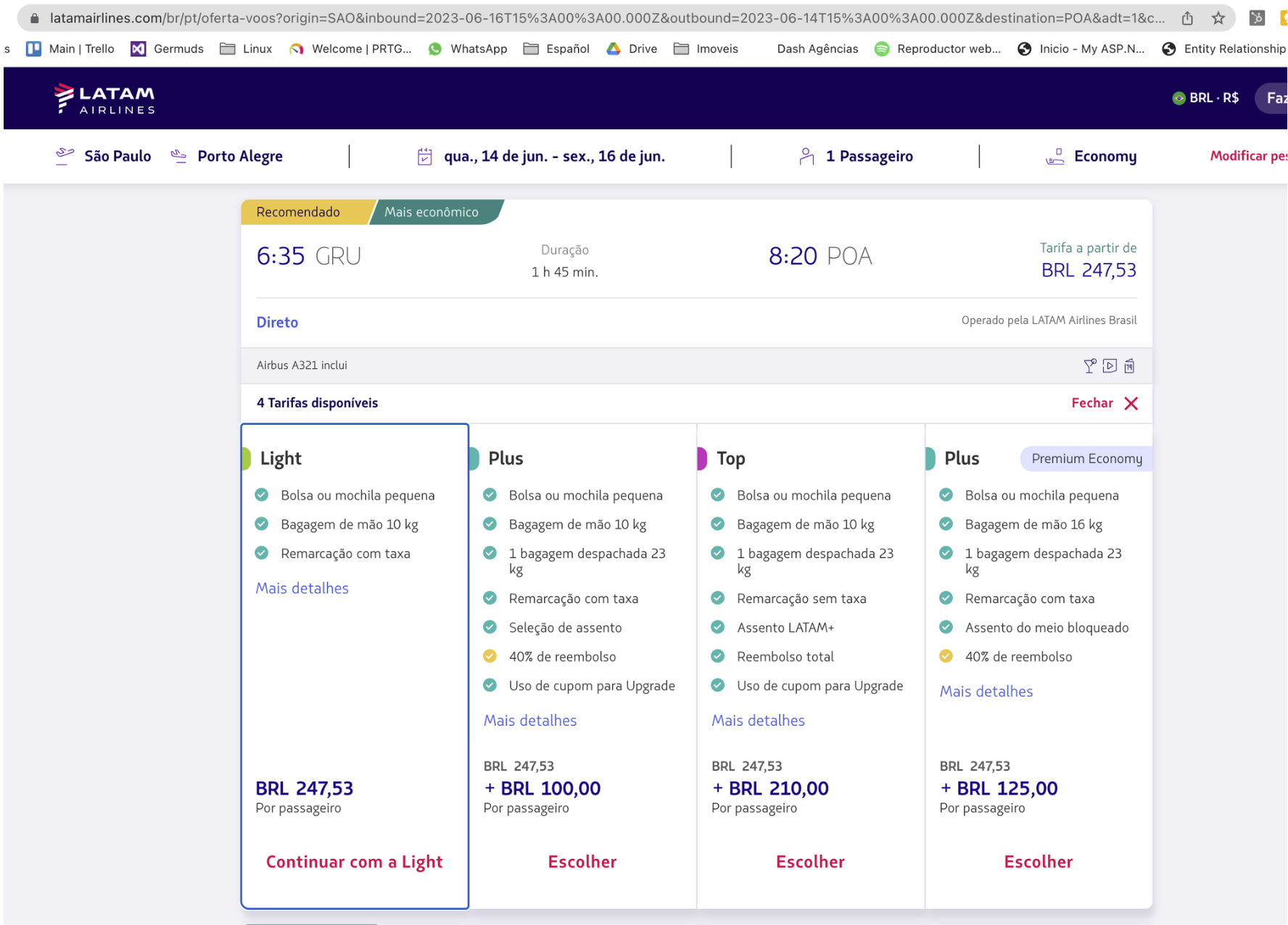Click the '4 Tarifas disponíveis' heading
This screenshot has height=925, width=1288.
[317, 403]
